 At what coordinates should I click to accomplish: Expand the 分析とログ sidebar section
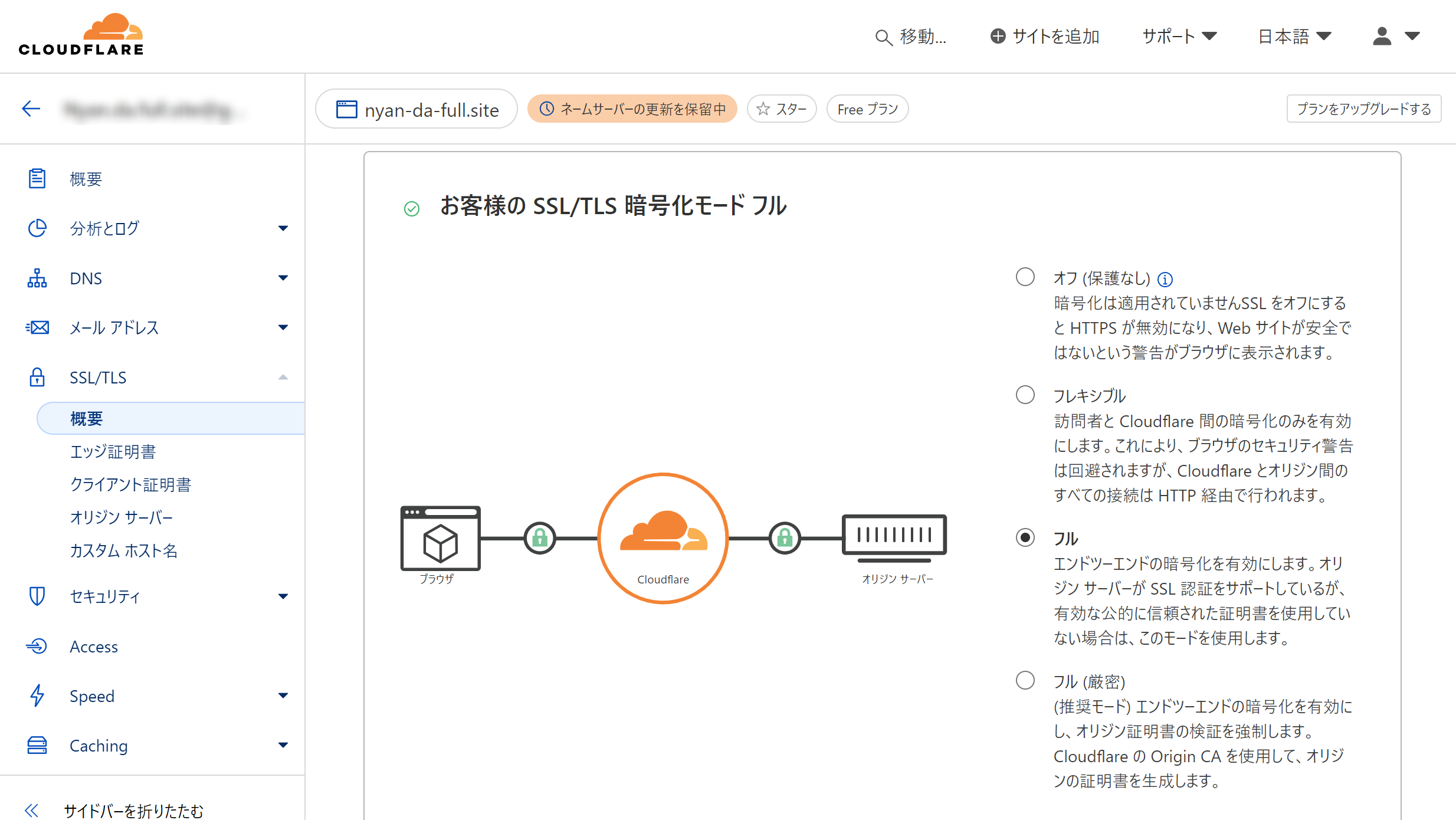click(x=283, y=228)
